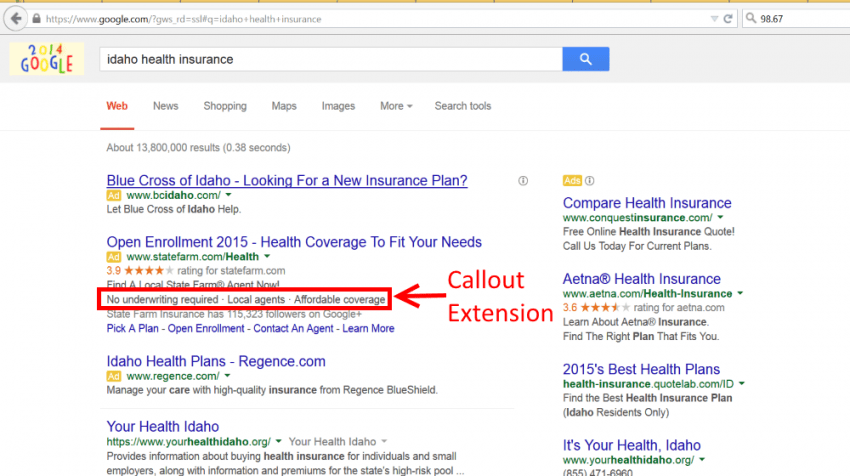Click the Ad badge next to www.regence.com

(113, 376)
